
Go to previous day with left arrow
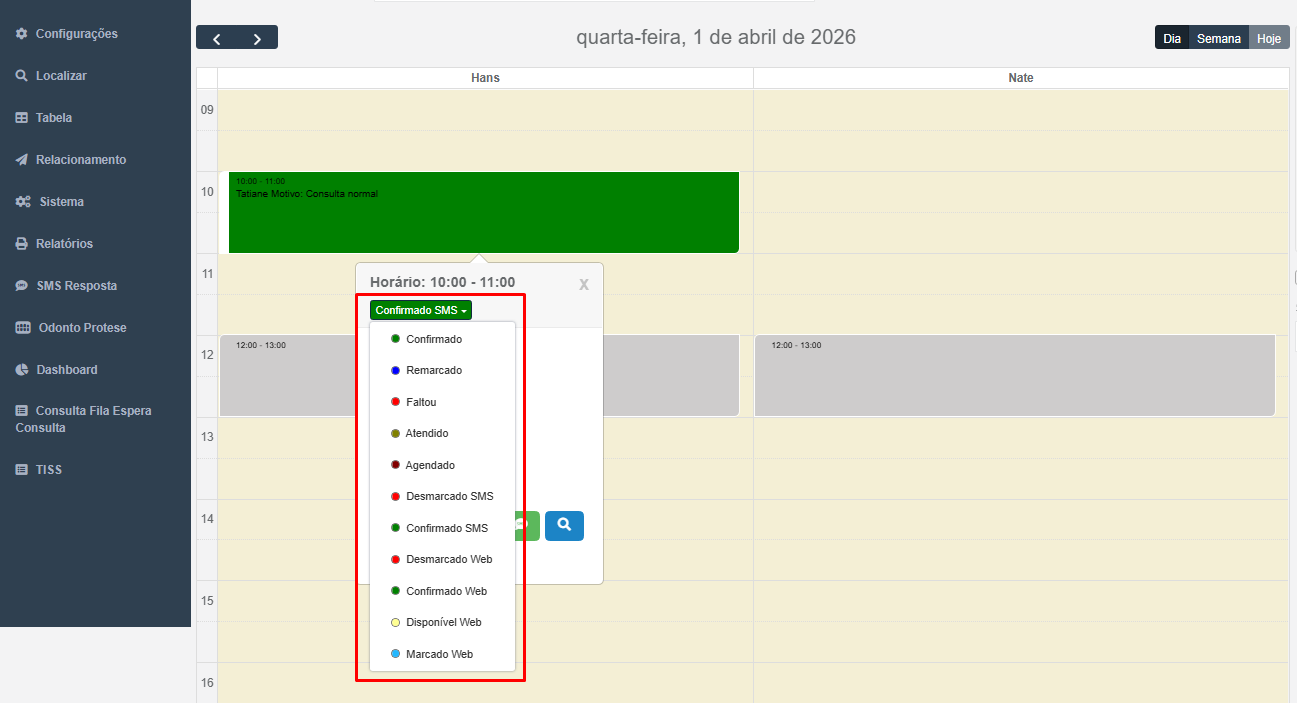(217, 38)
